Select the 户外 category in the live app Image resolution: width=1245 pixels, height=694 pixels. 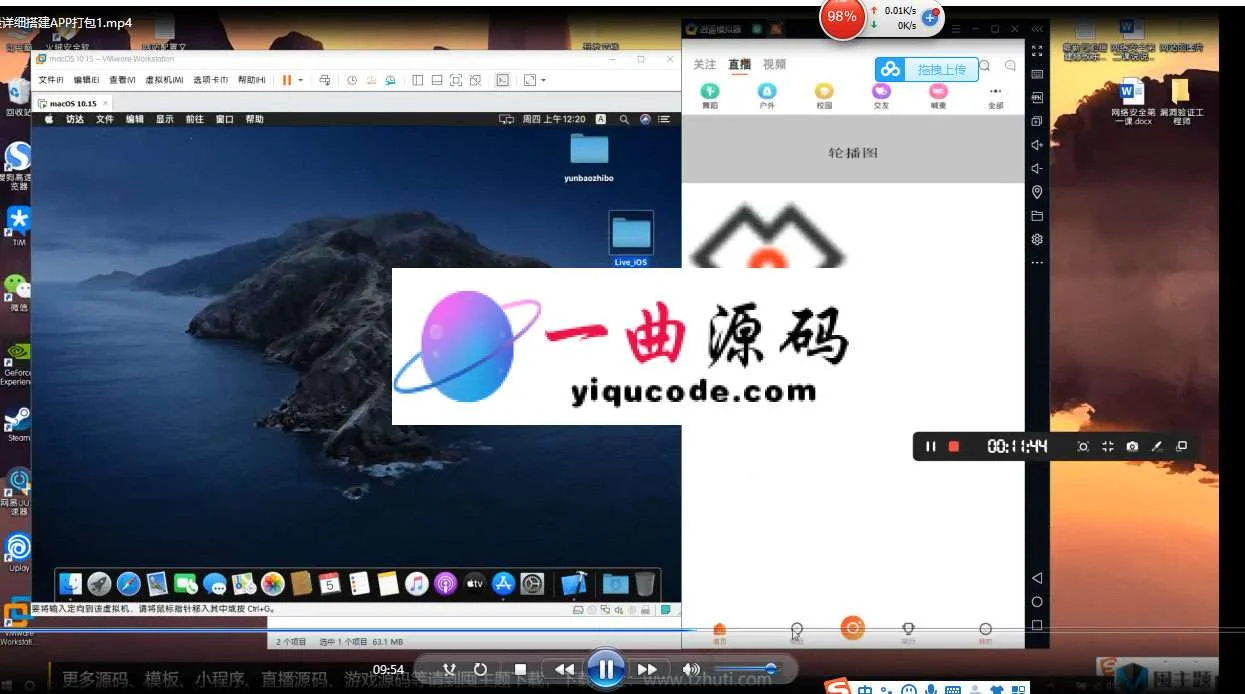pos(767,96)
